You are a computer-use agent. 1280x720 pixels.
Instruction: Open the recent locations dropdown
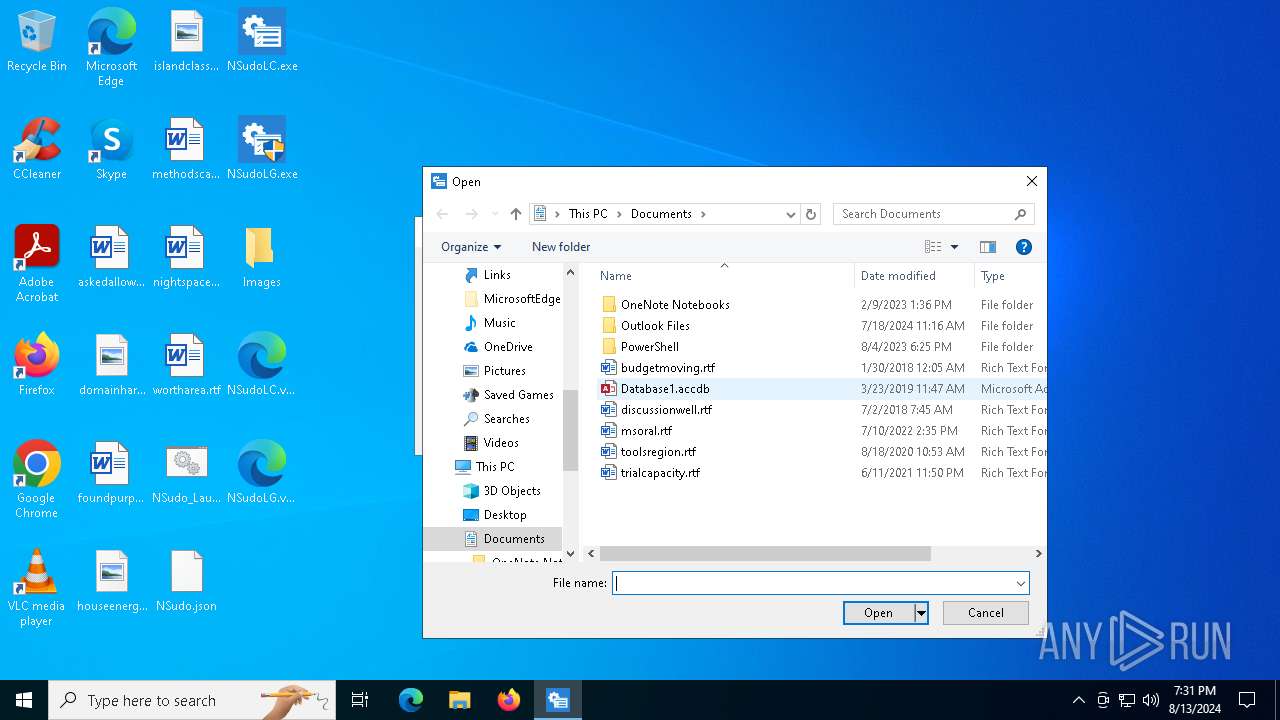495,214
